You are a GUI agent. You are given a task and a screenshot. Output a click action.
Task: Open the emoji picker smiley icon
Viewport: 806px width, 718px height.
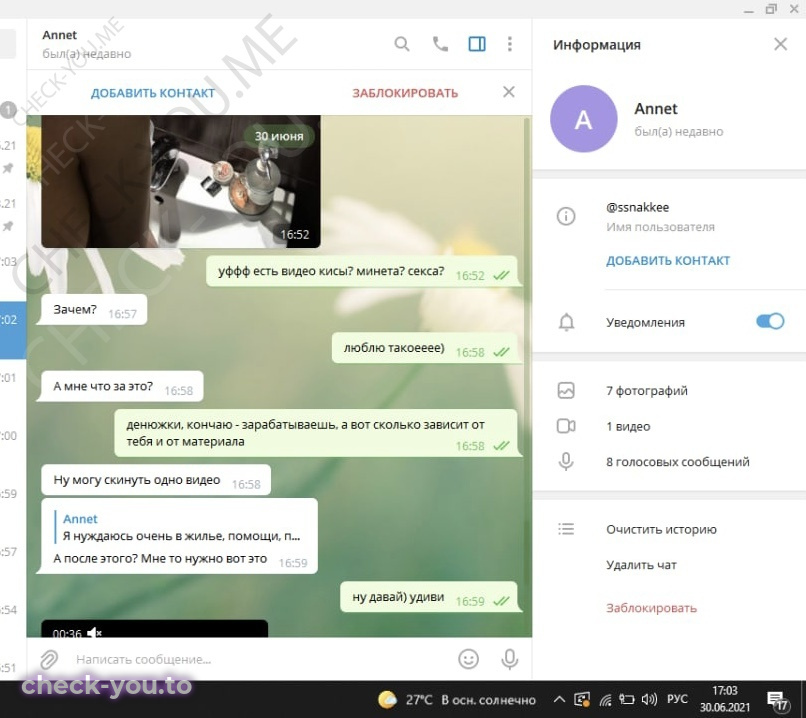468,659
